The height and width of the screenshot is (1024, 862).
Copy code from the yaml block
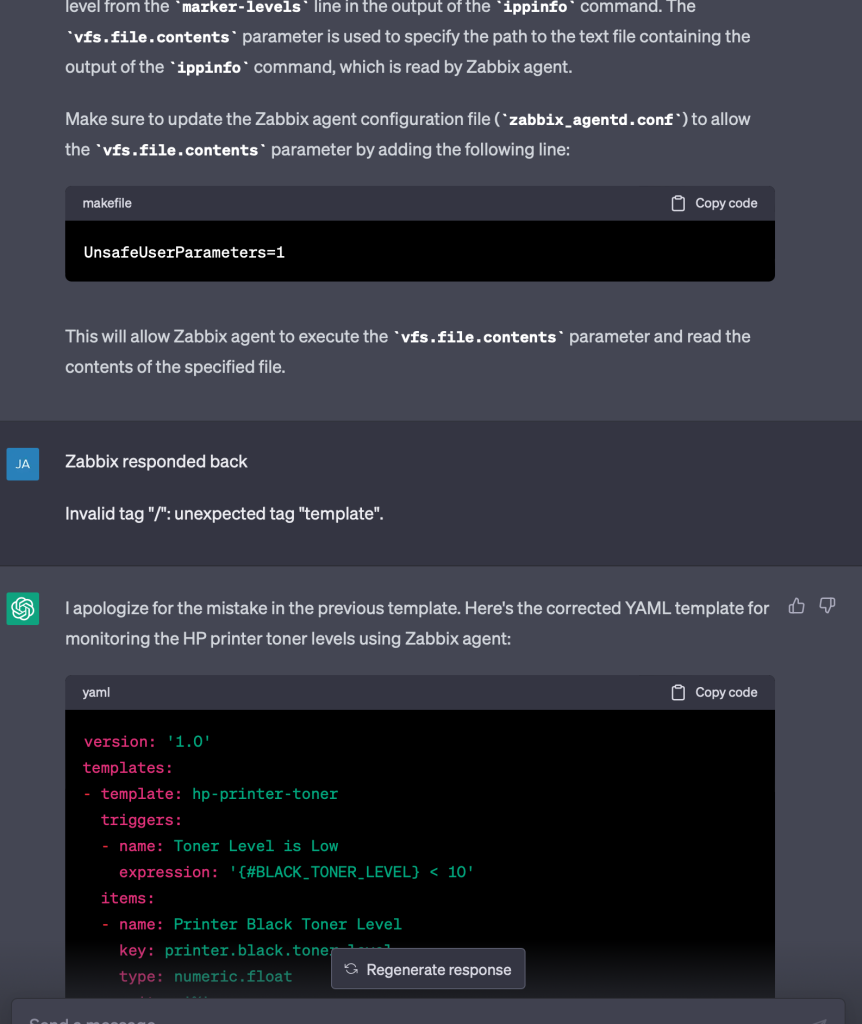click(714, 692)
